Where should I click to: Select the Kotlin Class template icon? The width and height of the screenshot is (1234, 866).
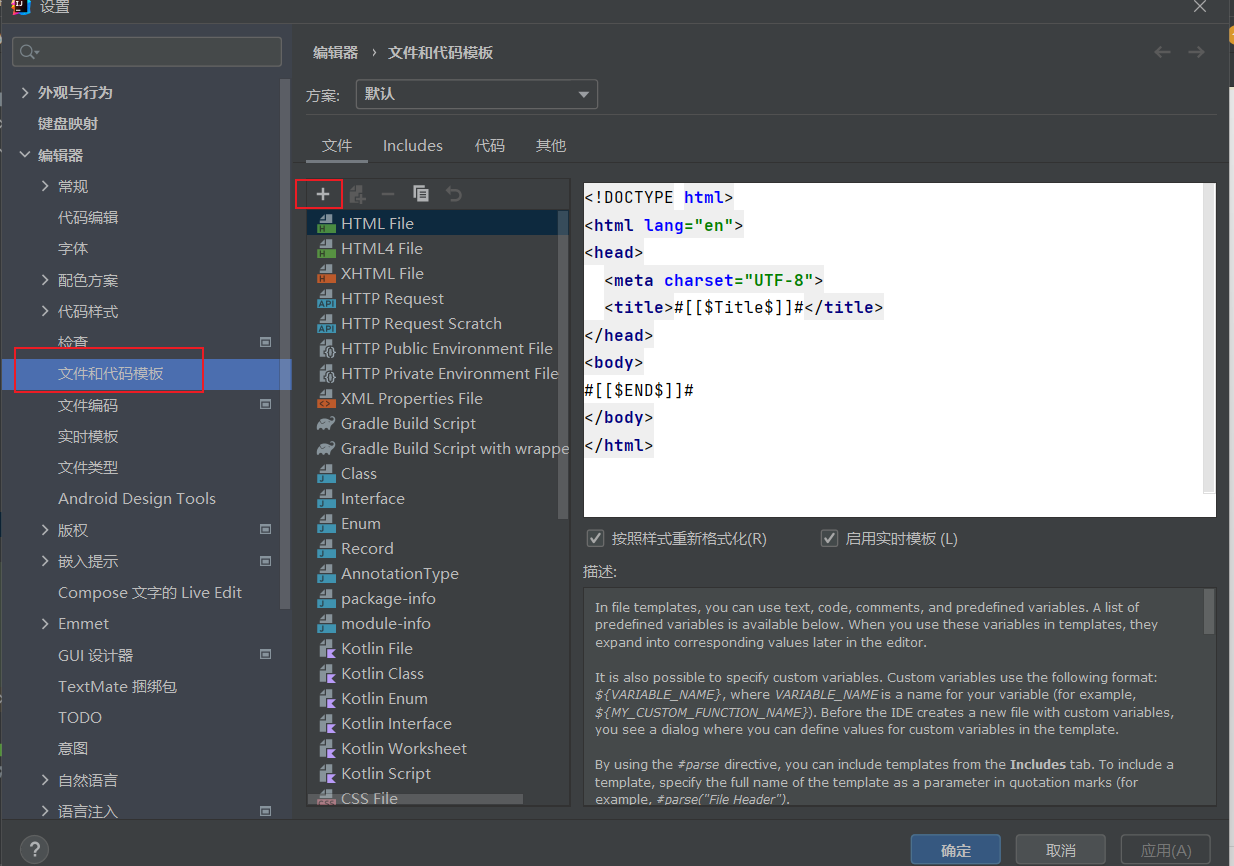[326, 673]
